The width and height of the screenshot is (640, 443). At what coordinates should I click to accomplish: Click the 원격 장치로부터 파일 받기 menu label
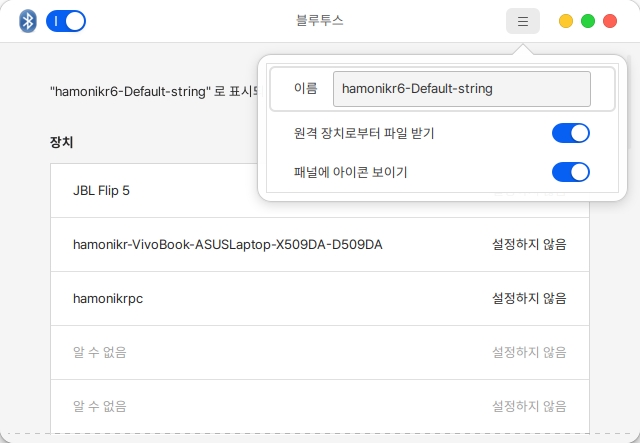(x=364, y=133)
